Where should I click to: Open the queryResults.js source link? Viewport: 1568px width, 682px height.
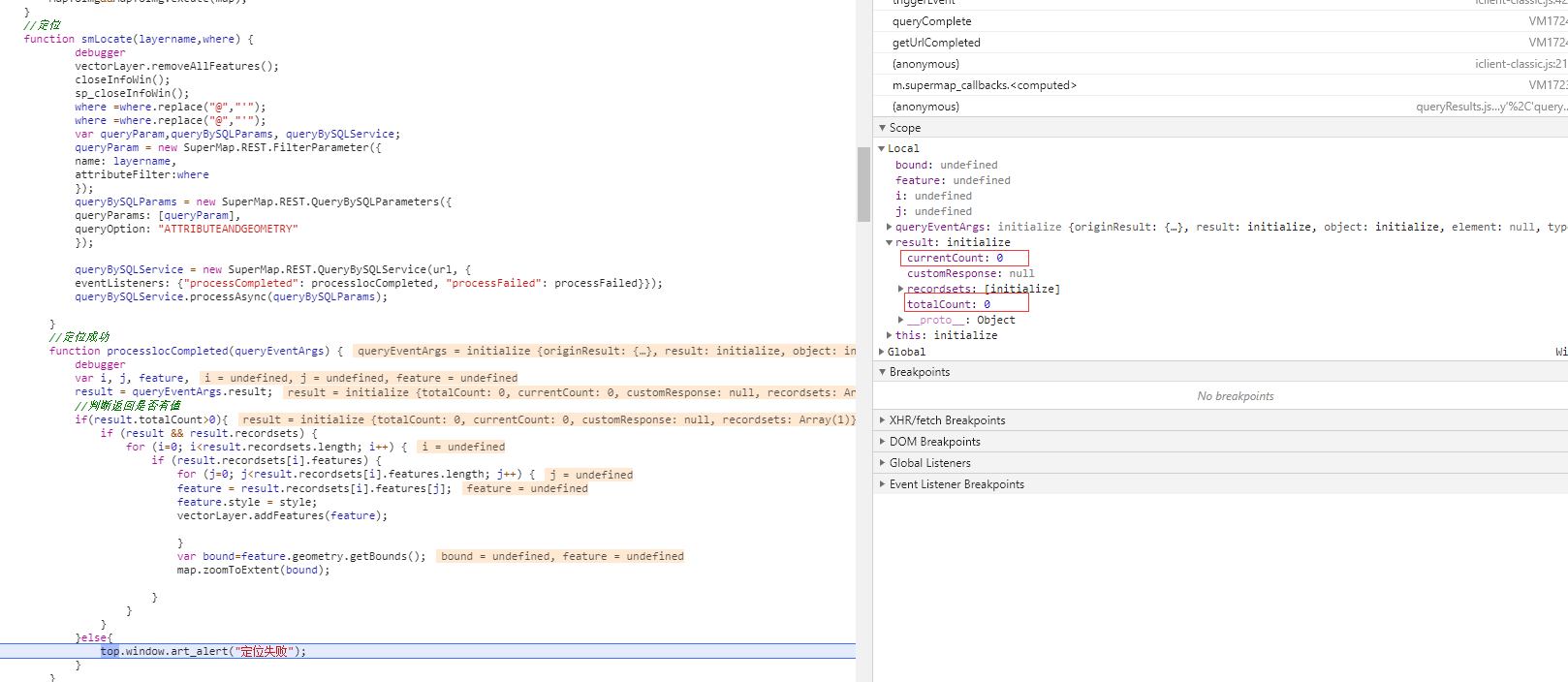[1491, 107]
